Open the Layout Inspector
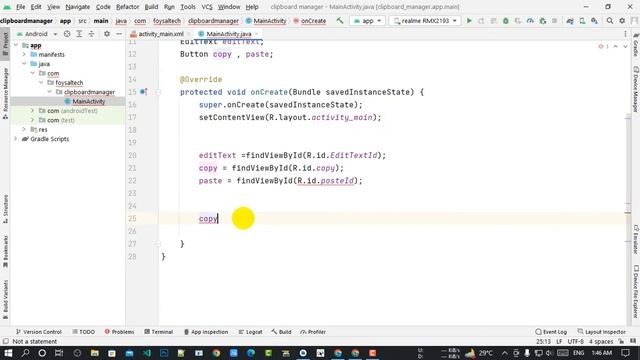 tap(602, 332)
